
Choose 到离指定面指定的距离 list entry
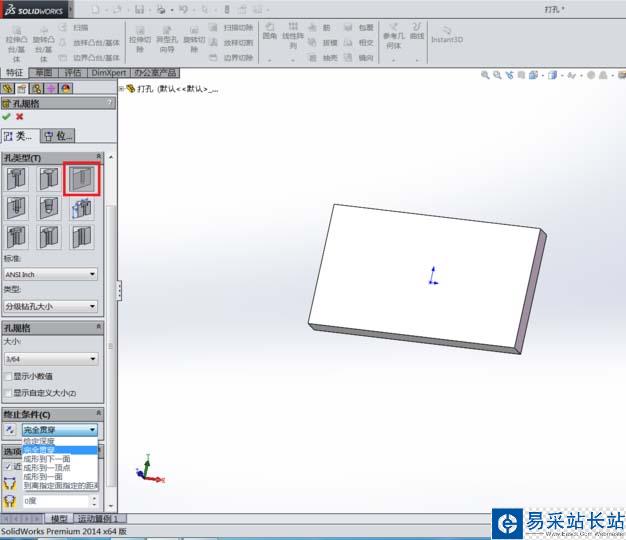click(60, 486)
